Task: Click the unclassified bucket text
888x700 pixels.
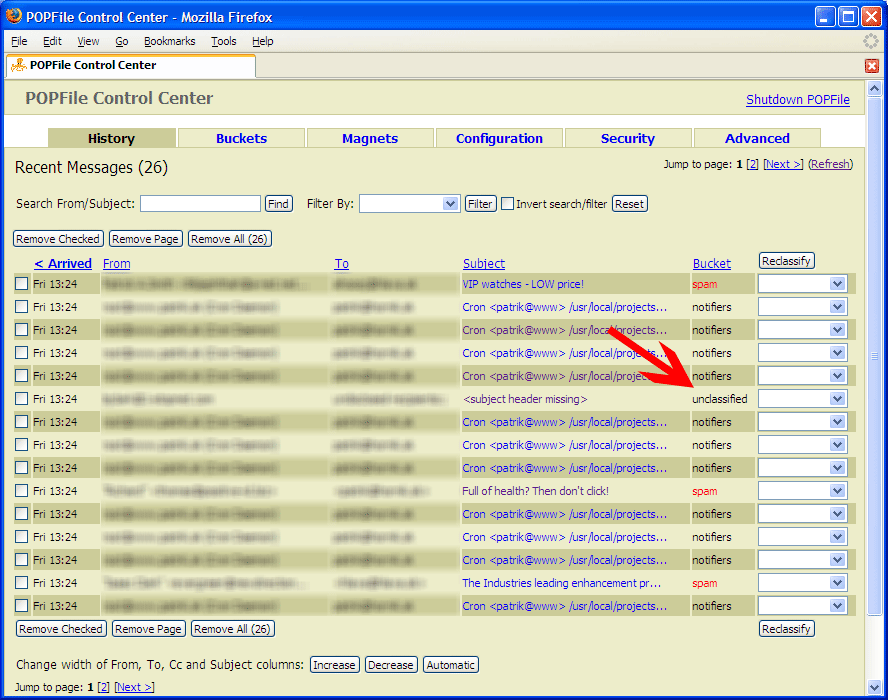Action: (720, 399)
